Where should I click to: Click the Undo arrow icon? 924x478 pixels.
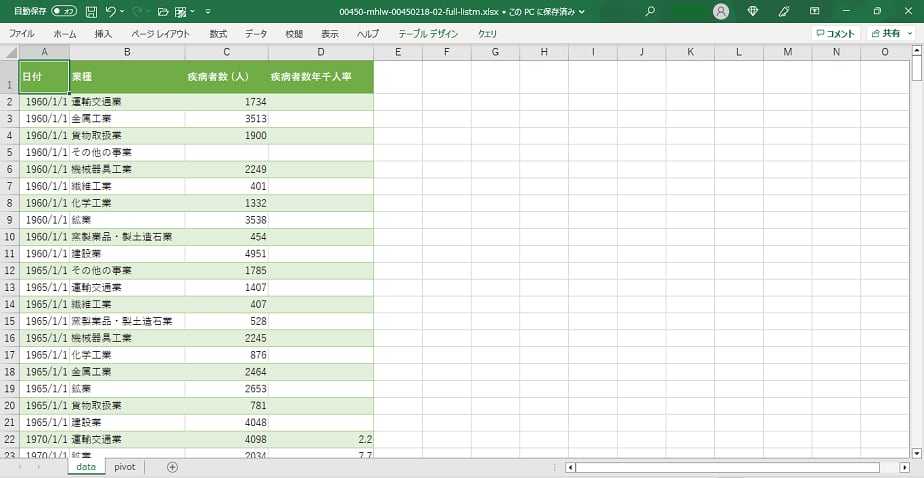[x=110, y=11]
